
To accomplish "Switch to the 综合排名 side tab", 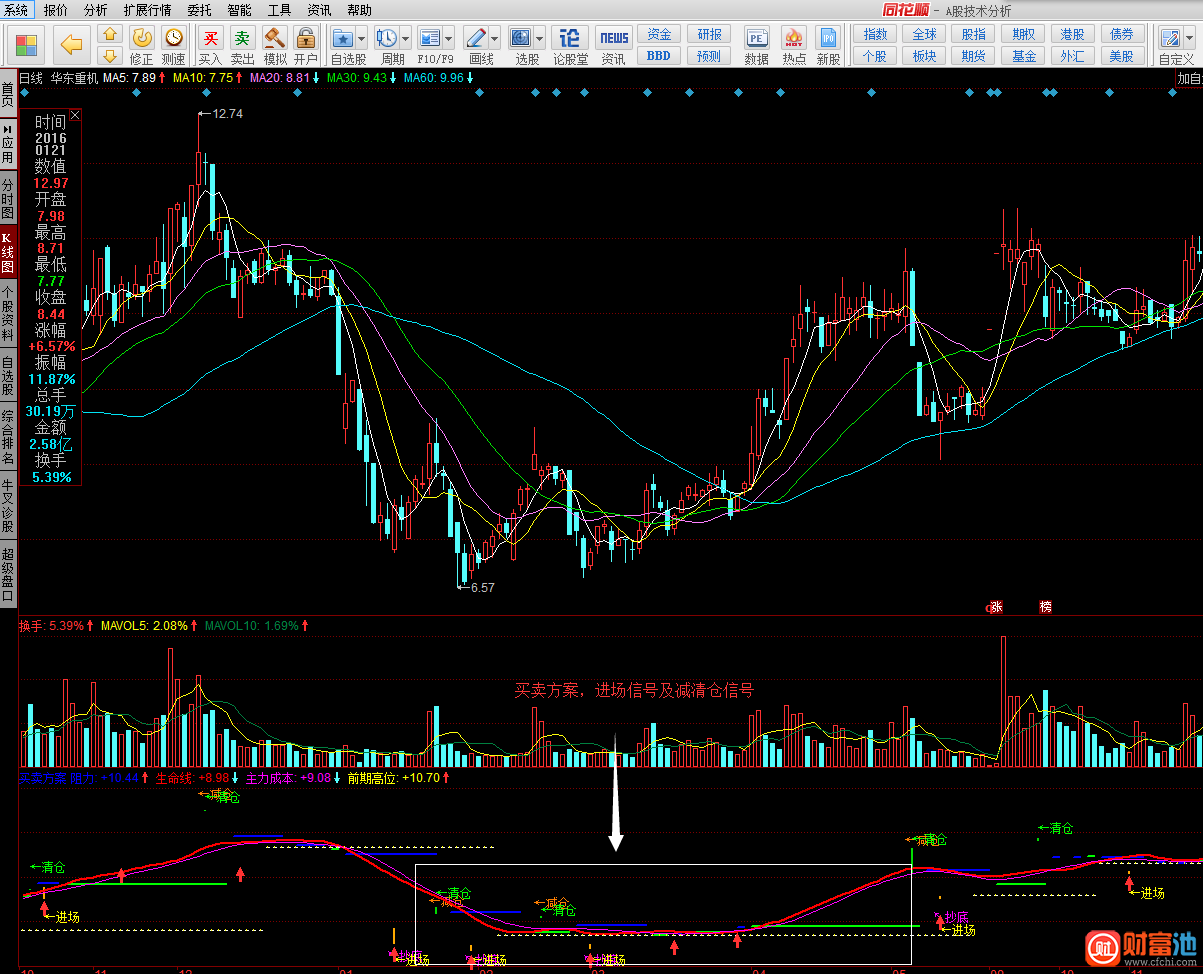I will pyautogui.click(x=8, y=438).
